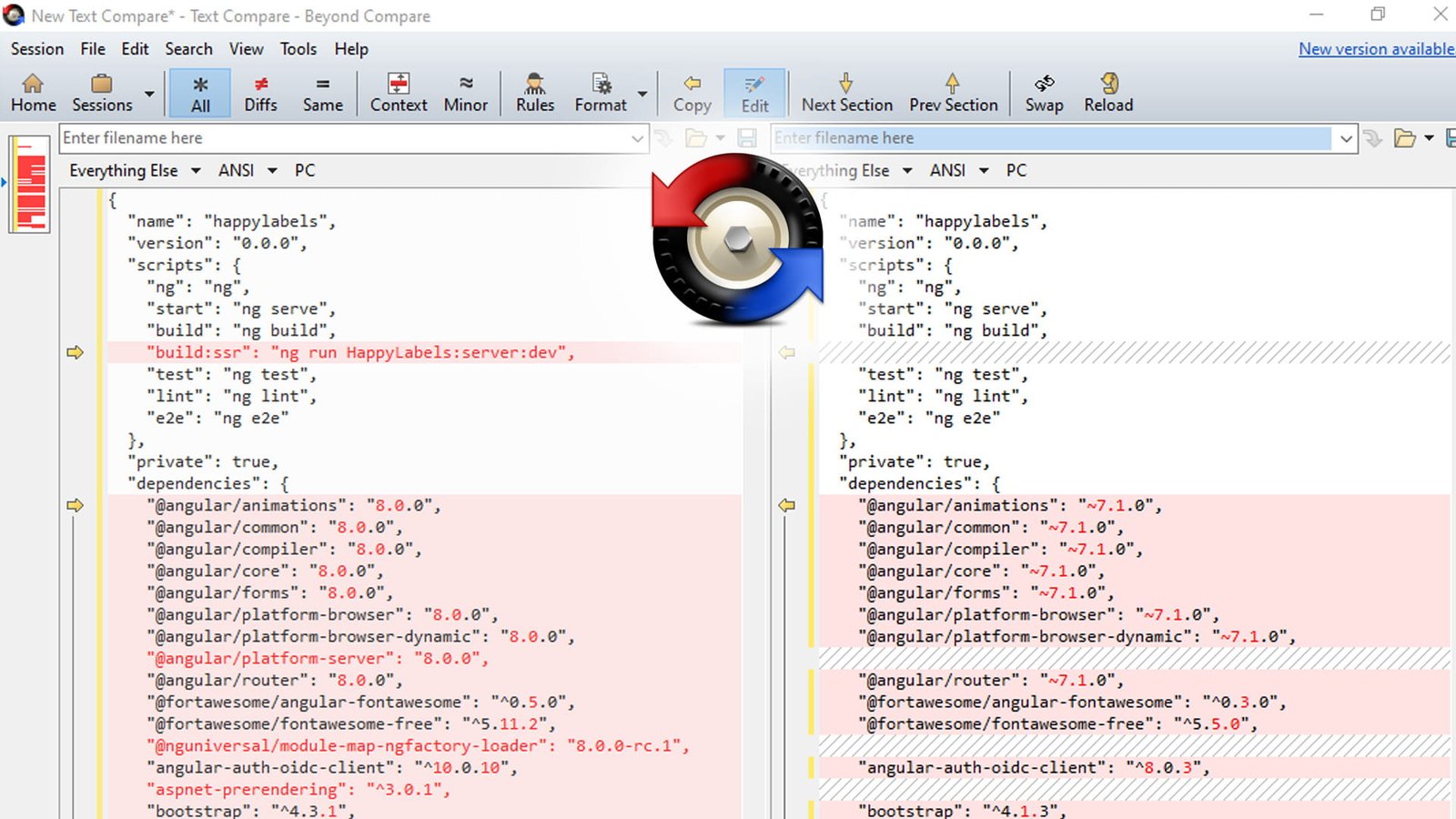Toggle Minor differences display
The height and width of the screenshot is (819, 1456).
tap(465, 93)
